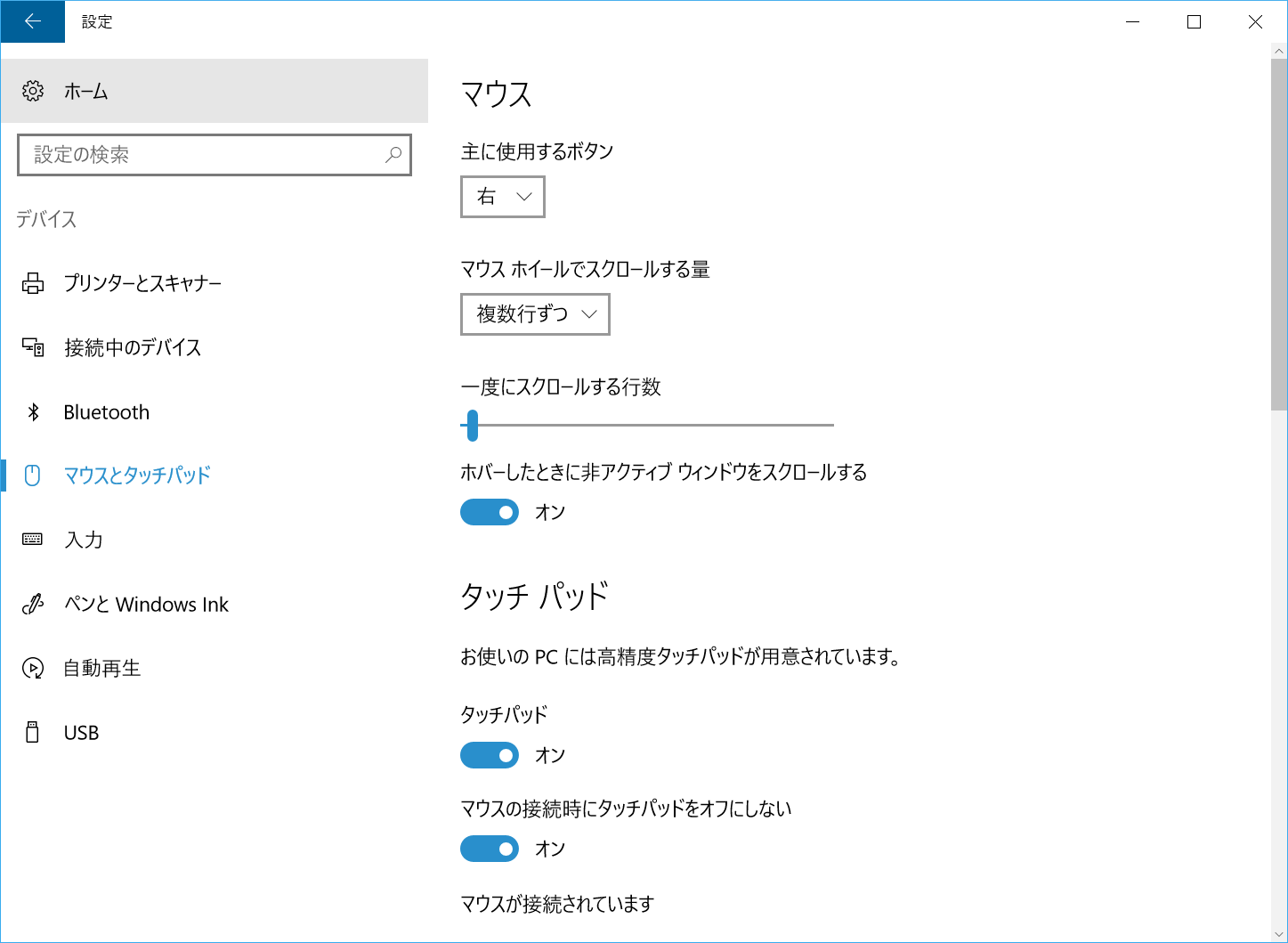Select the keyboard icon for 入力
The width and height of the screenshot is (1288, 943).
point(33,539)
